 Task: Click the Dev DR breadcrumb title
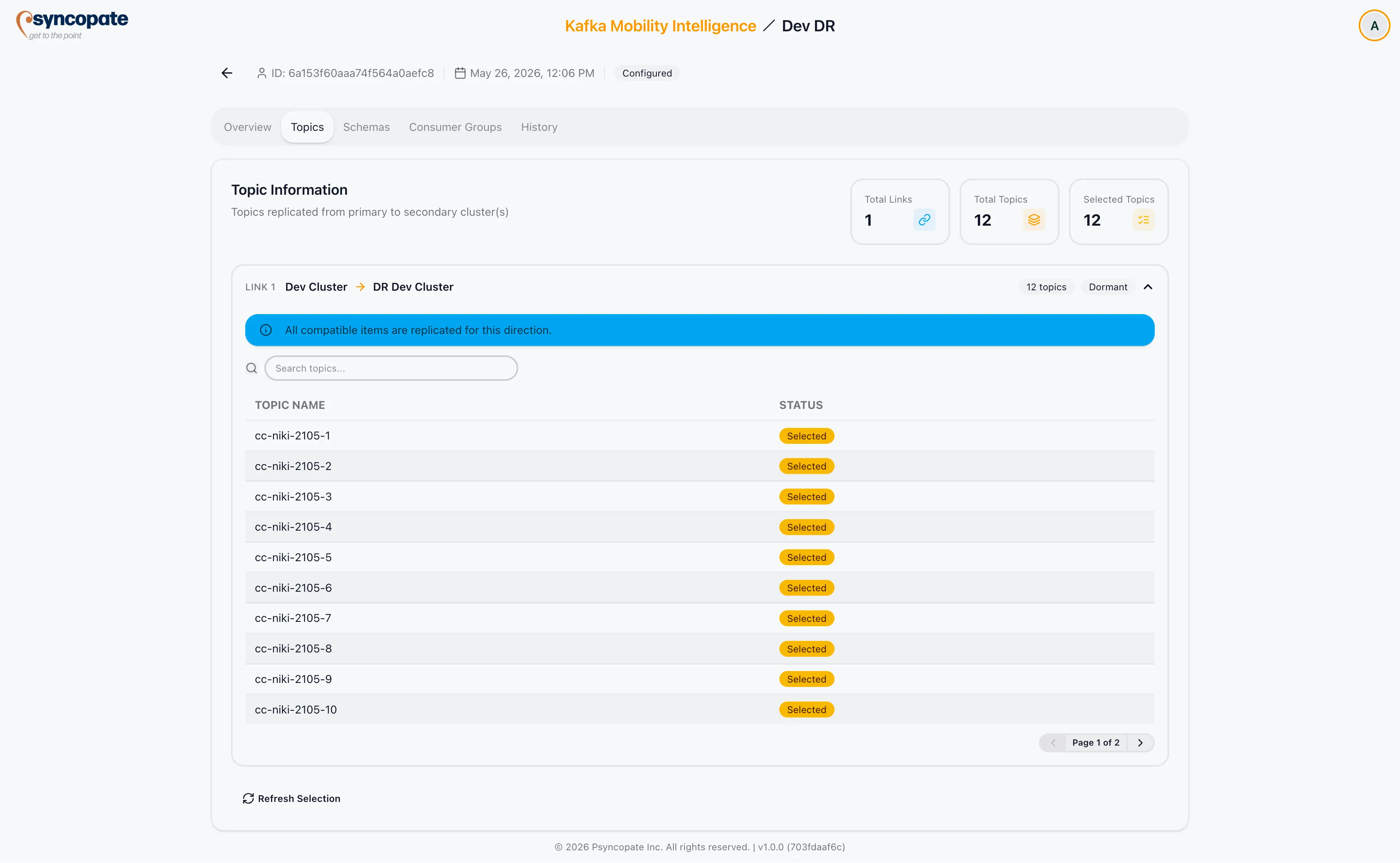coord(808,26)
